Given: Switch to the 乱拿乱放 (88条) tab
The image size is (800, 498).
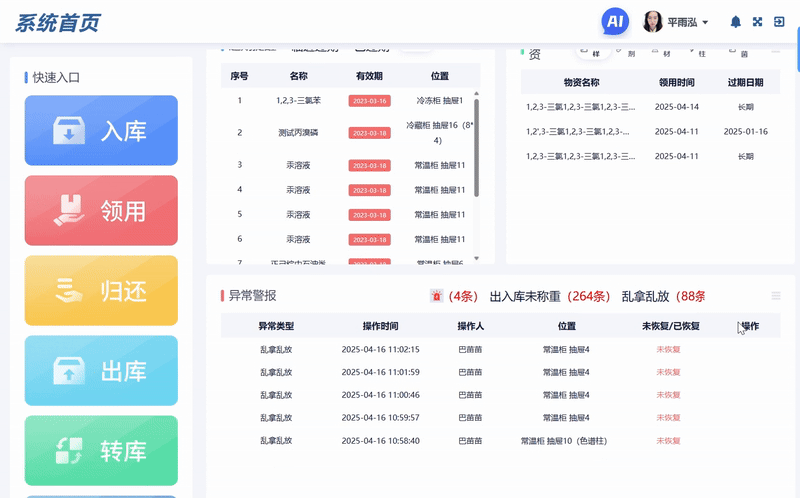Looking at the screenshot, I should 663,296.
